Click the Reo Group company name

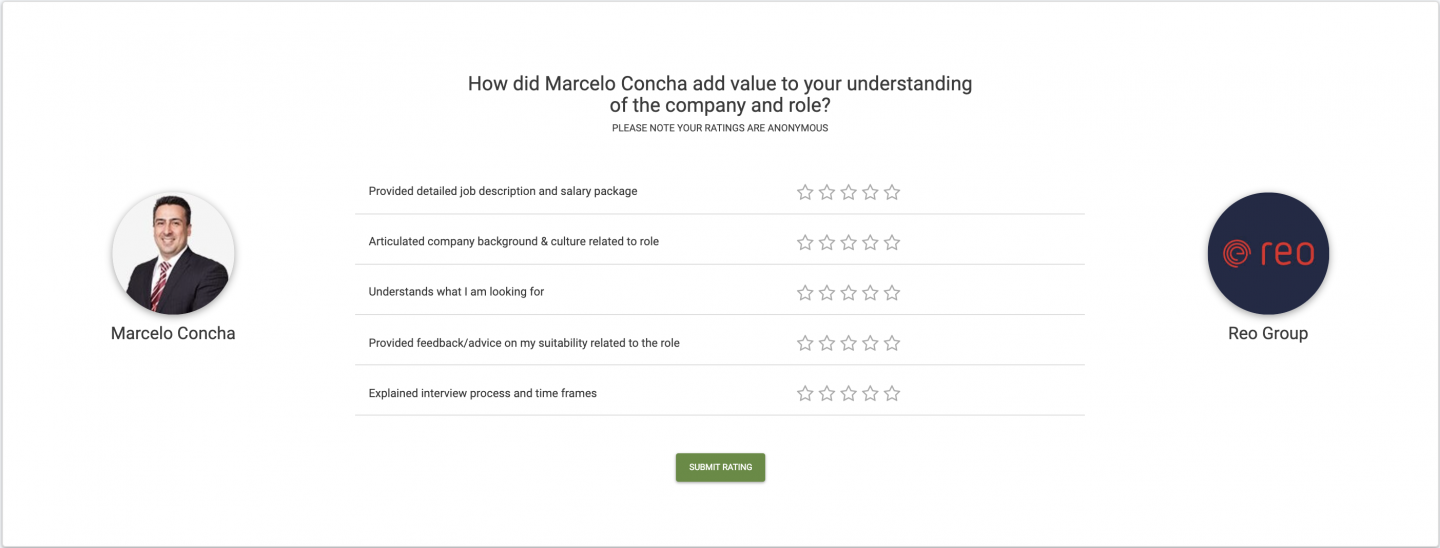click(1268, 334)
